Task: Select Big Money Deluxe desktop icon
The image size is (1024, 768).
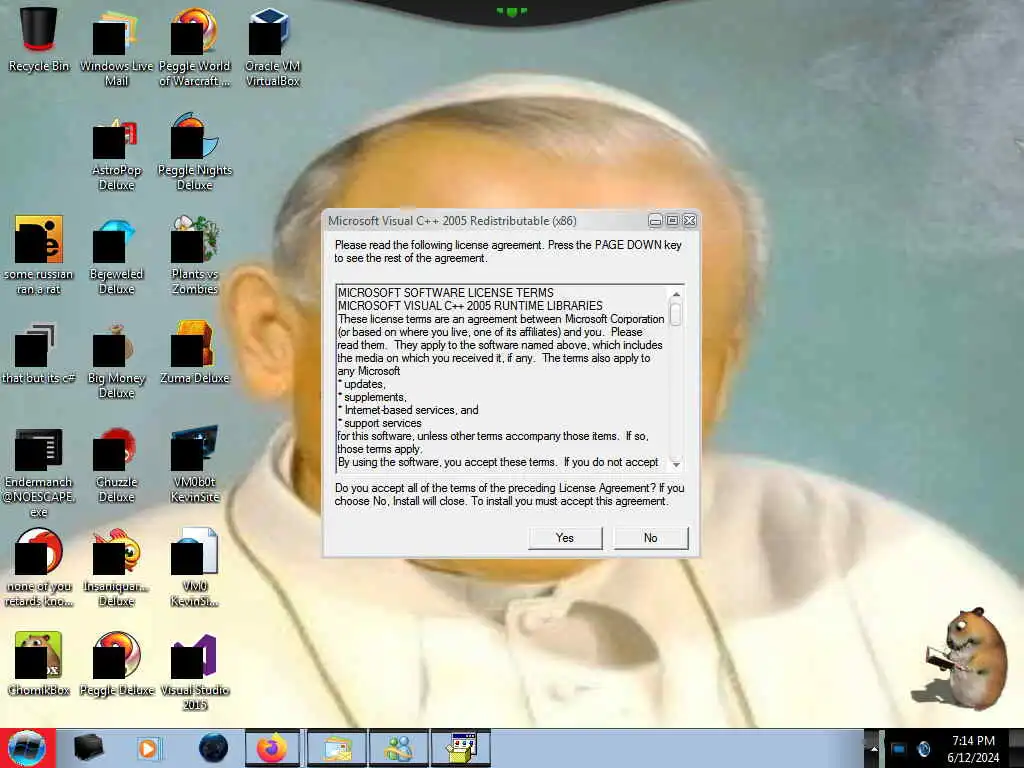Action: pos(116,360)
